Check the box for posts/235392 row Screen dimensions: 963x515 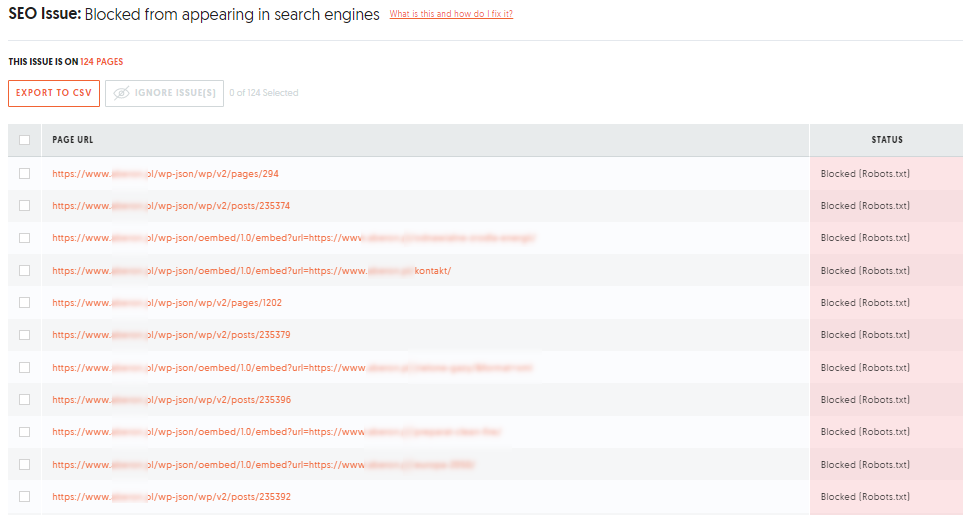point(24,497)
